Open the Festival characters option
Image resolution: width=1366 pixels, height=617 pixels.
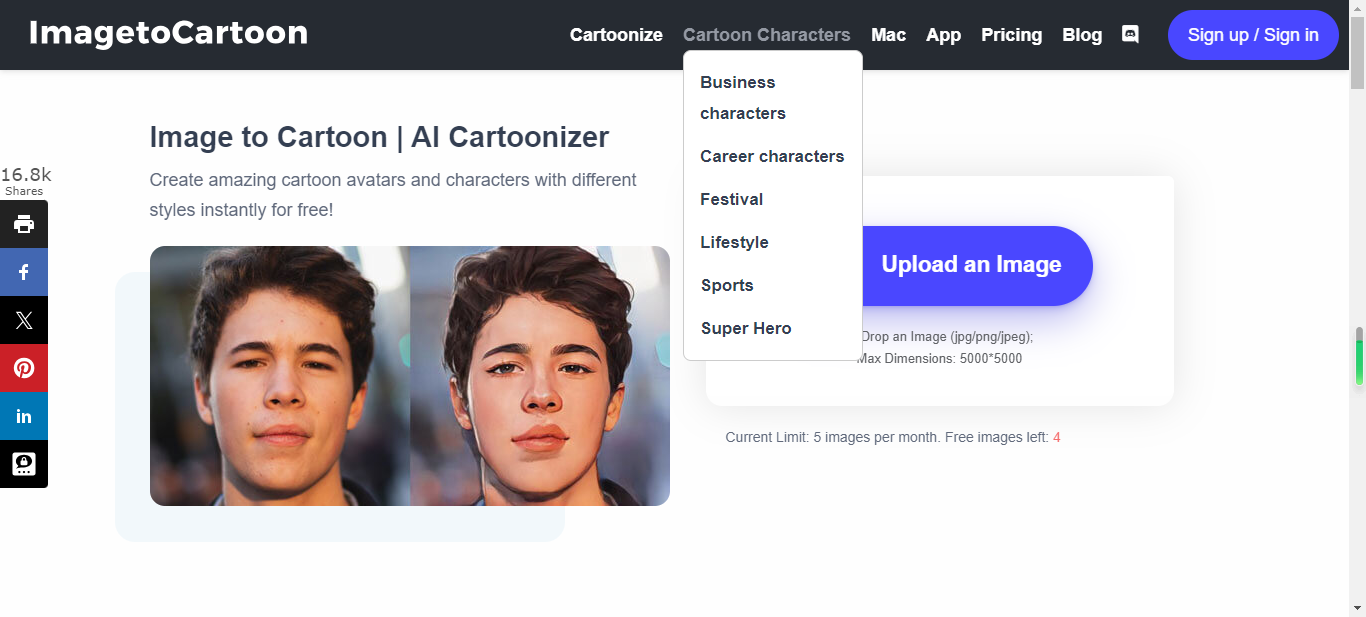tap(732, 199)
